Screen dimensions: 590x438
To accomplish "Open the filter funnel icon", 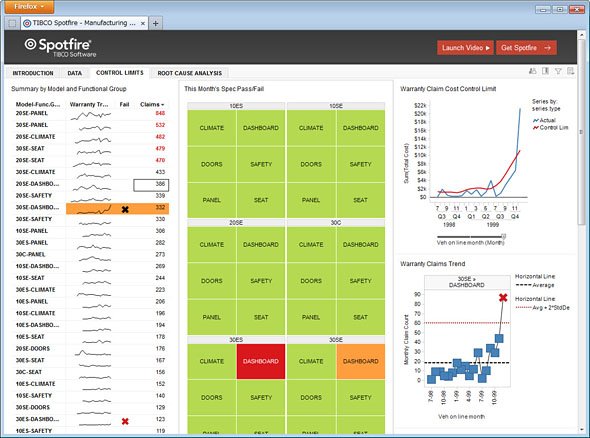I will (x=558, y=71).
